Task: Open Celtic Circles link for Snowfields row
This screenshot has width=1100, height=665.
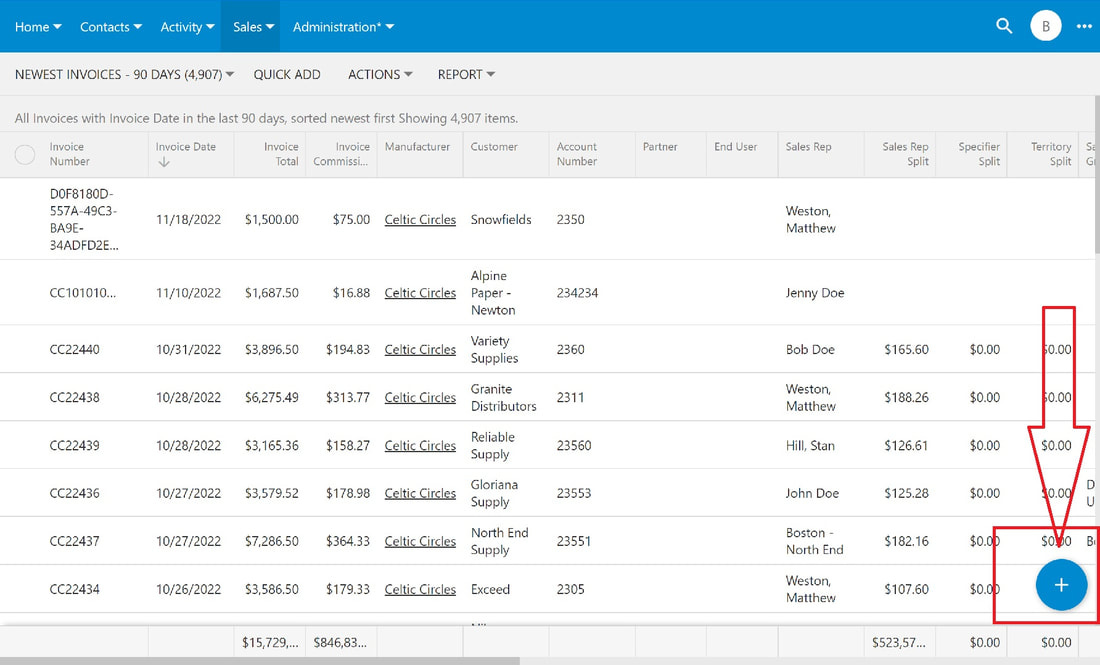Action: click(x=420, y=220)
